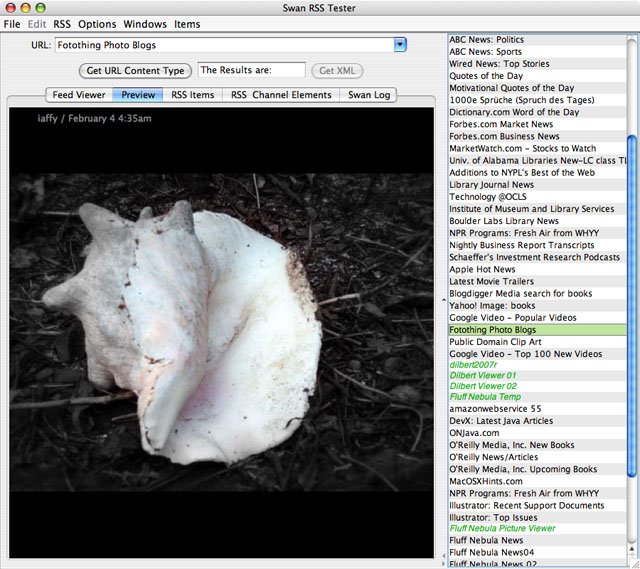Click the split pane divider collapse arrow
The width and height of the screenshot is (640, 569).
[x=442, y=299]
